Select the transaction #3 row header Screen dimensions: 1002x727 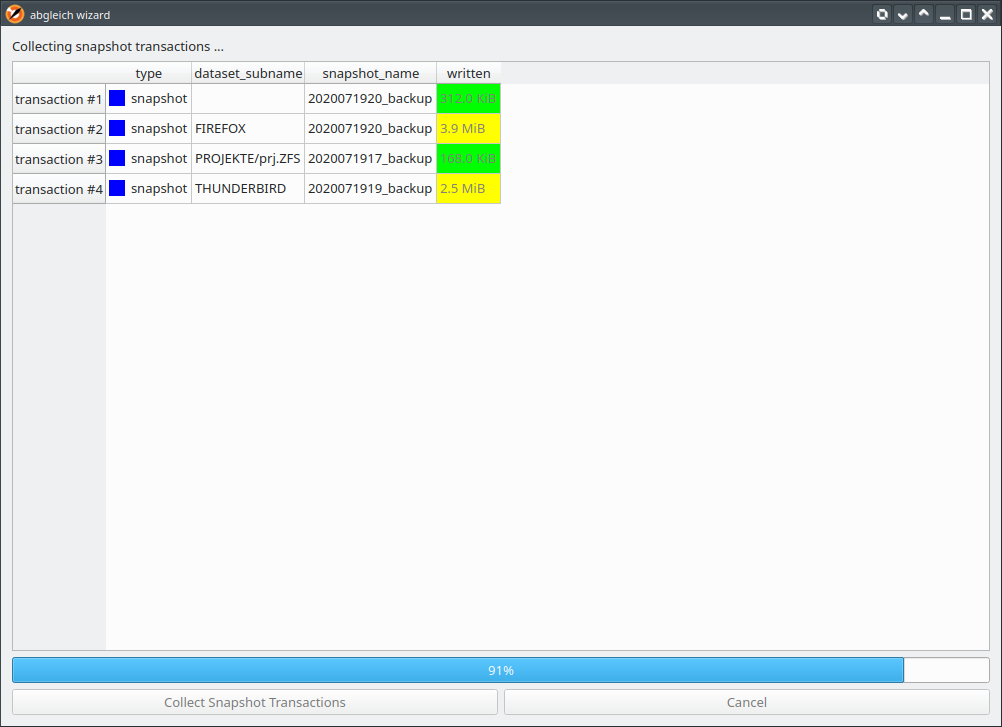59,159
